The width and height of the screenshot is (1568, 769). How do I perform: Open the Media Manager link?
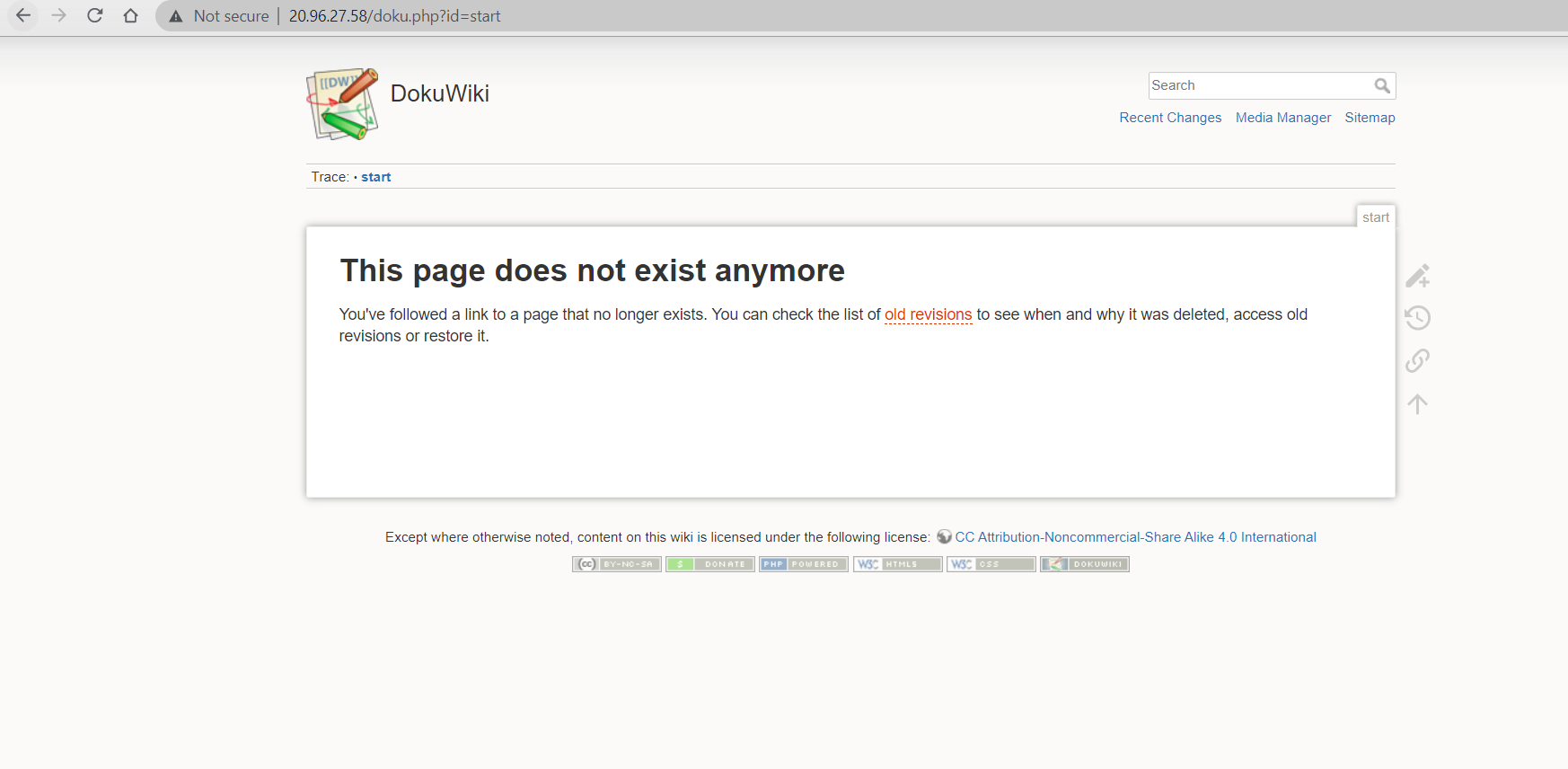pyautogui.click(x=1282, y=118)
